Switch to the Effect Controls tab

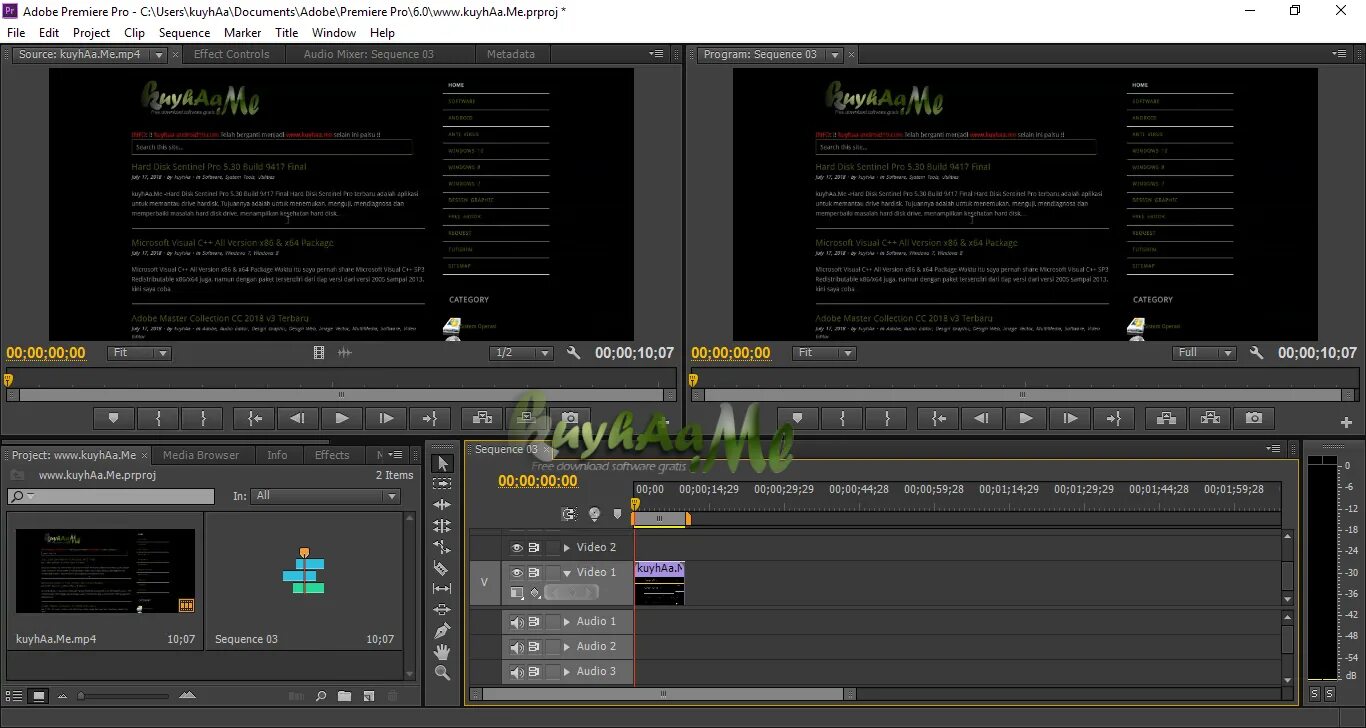tap(231, 55)
